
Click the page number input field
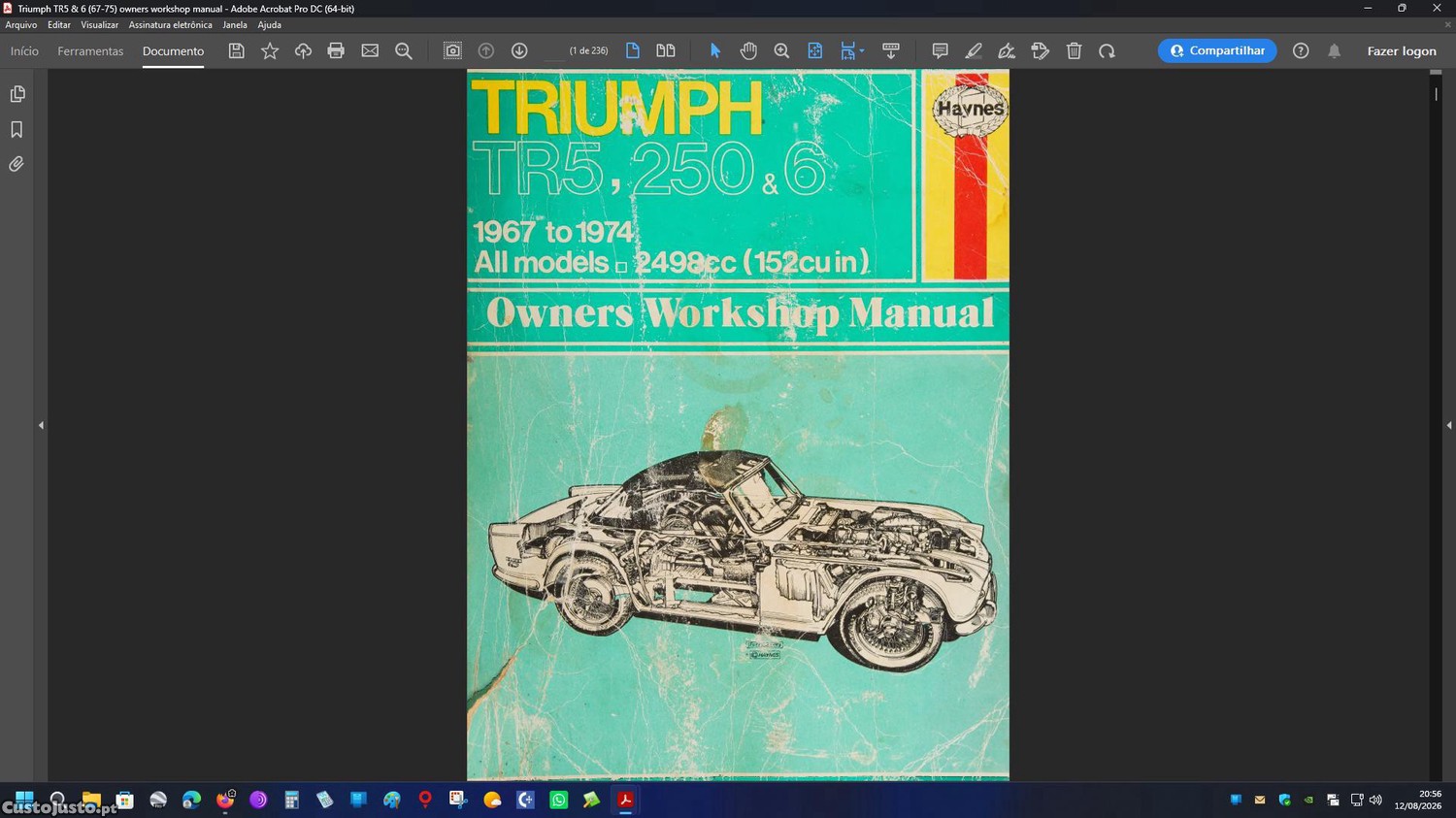pyautogui.click(x=552, y=50)
